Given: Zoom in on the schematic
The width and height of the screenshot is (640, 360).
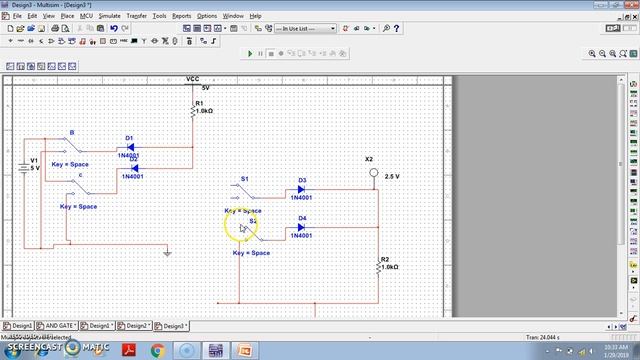Looking at the screenshot, I should (592, 53).
